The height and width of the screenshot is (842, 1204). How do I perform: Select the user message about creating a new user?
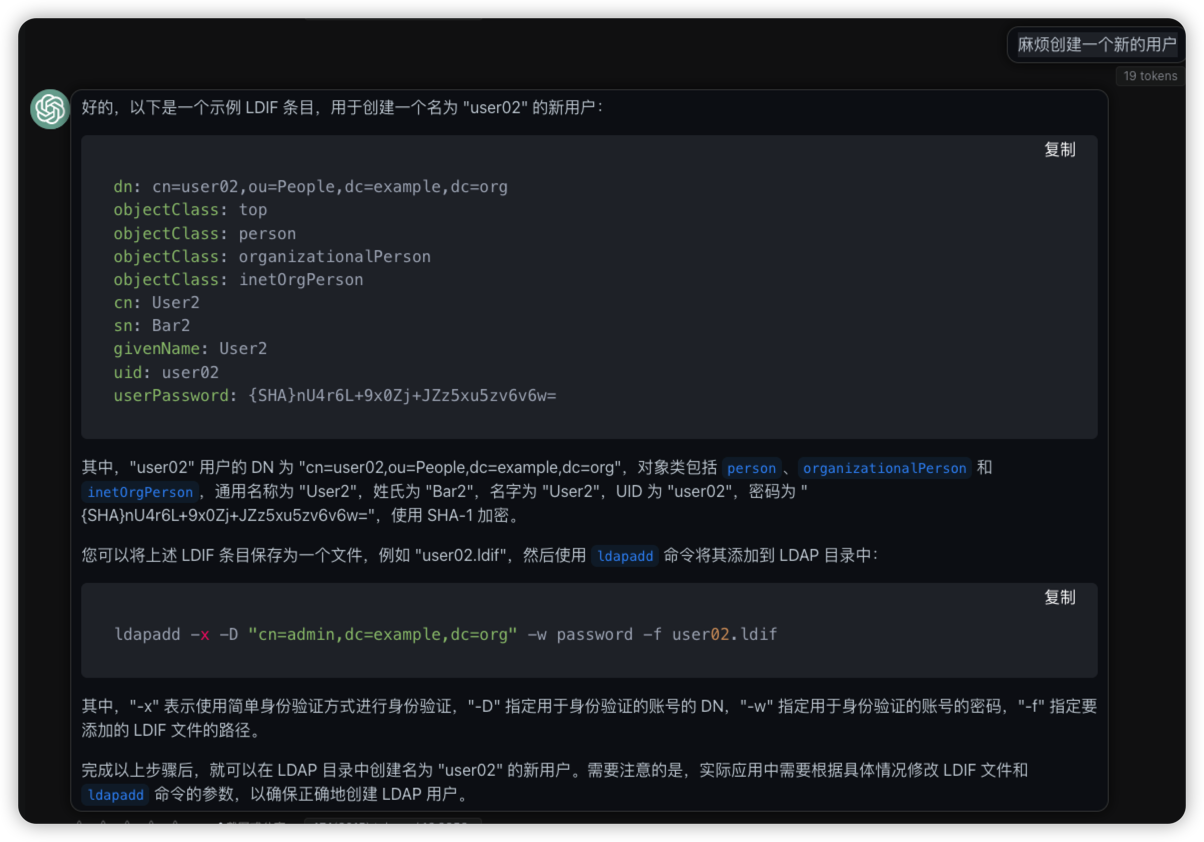pos(1096,45)
